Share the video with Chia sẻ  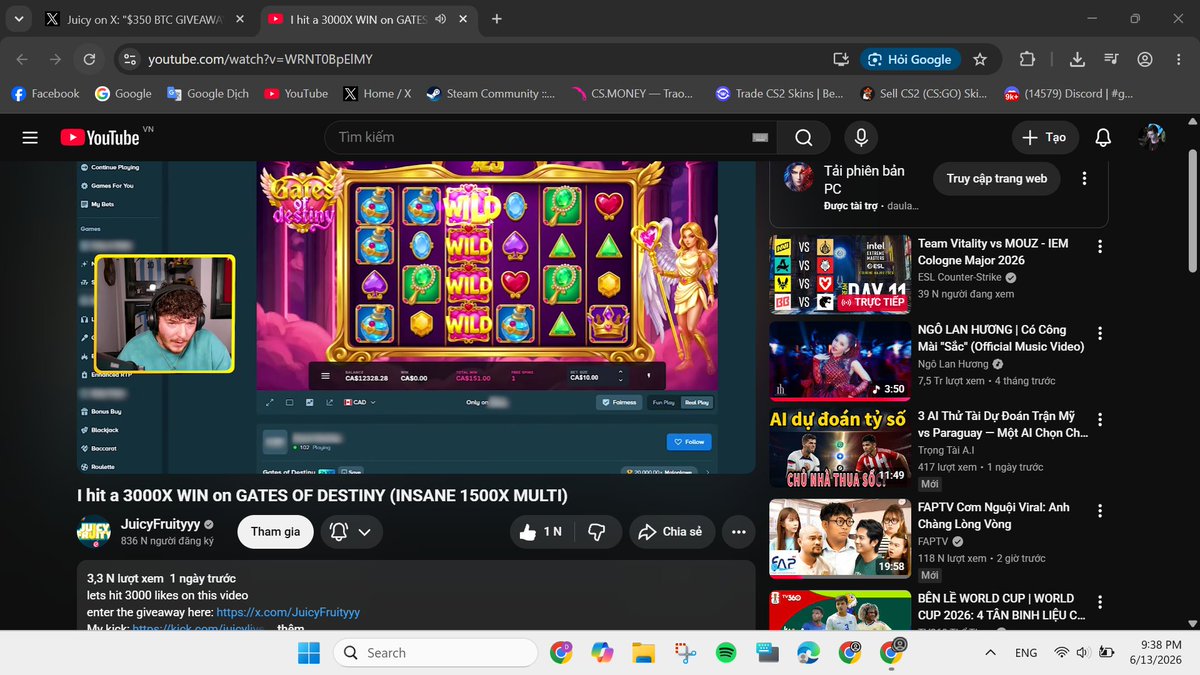671,532
